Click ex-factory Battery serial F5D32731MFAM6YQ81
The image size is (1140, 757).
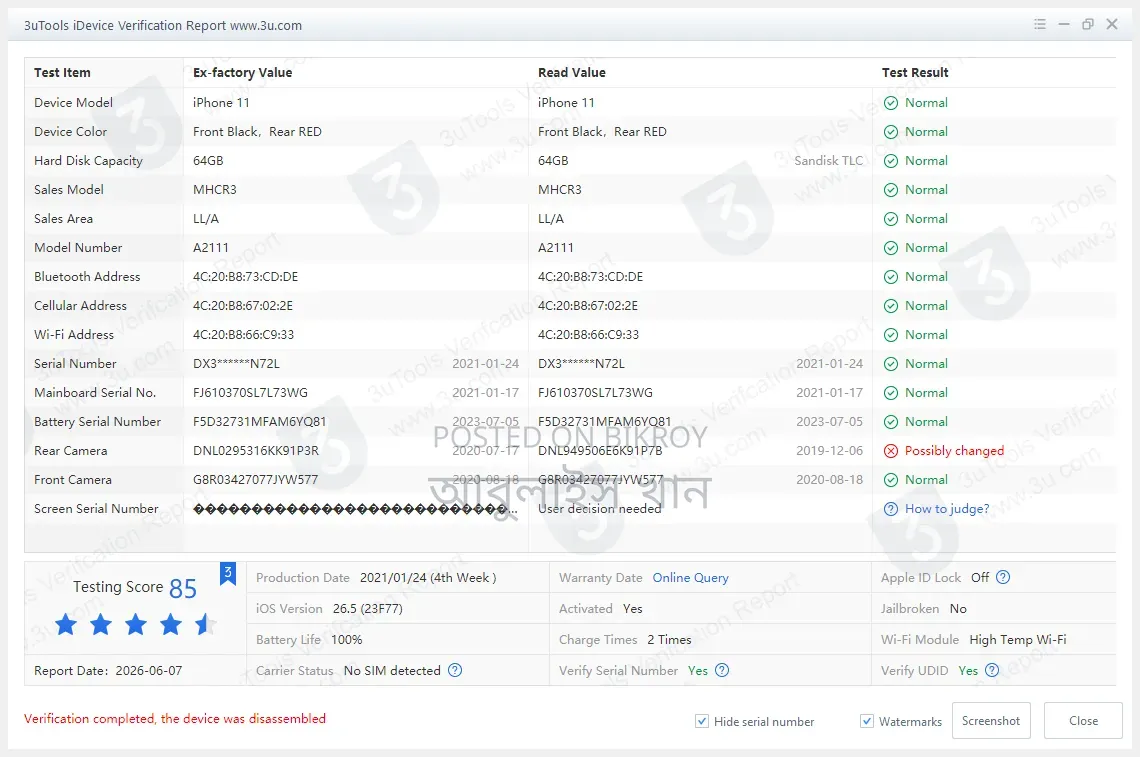(x=260, y=422)
